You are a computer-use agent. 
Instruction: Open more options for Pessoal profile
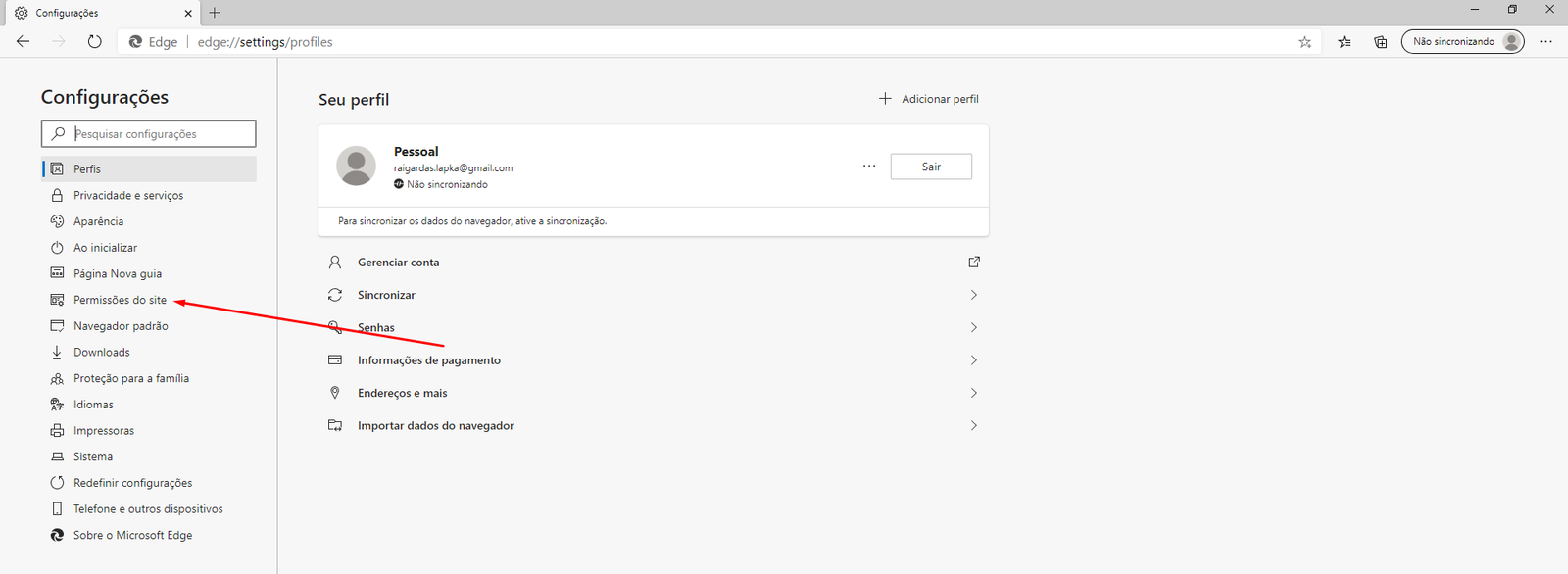868,167
